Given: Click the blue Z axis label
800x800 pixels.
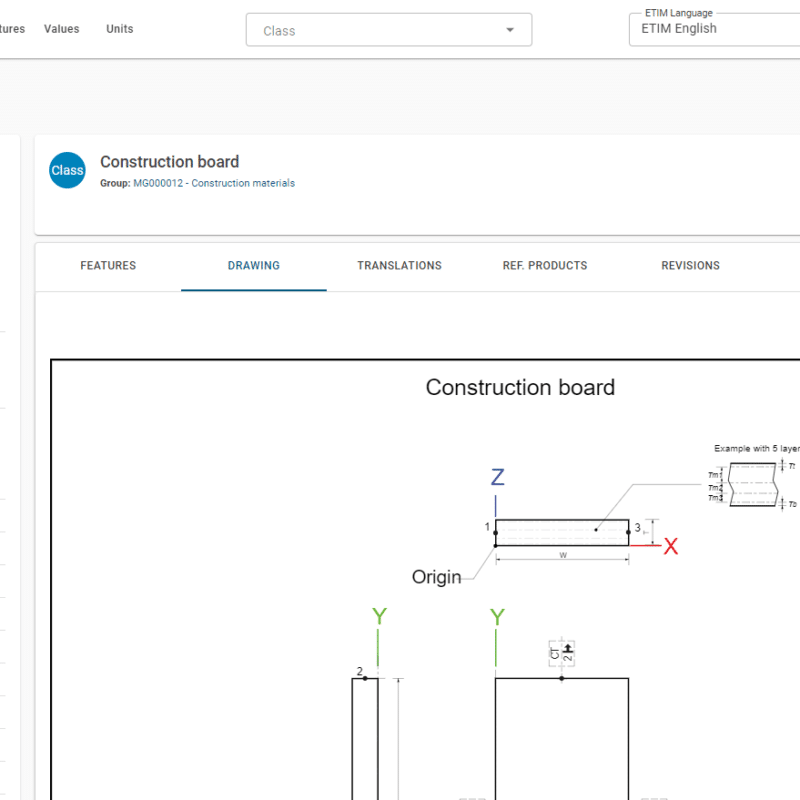Looking at the screenshot, I should [497, 477].
